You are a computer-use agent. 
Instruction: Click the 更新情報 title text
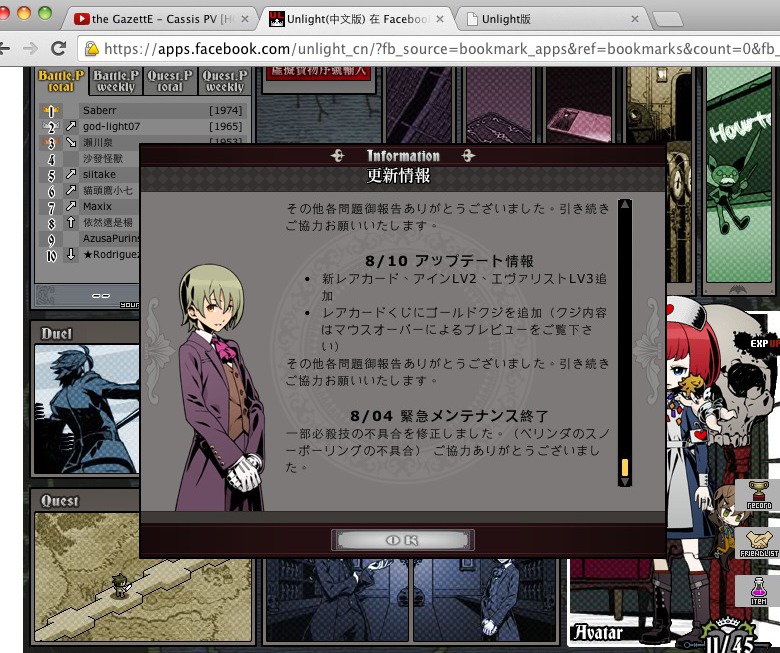398,176
